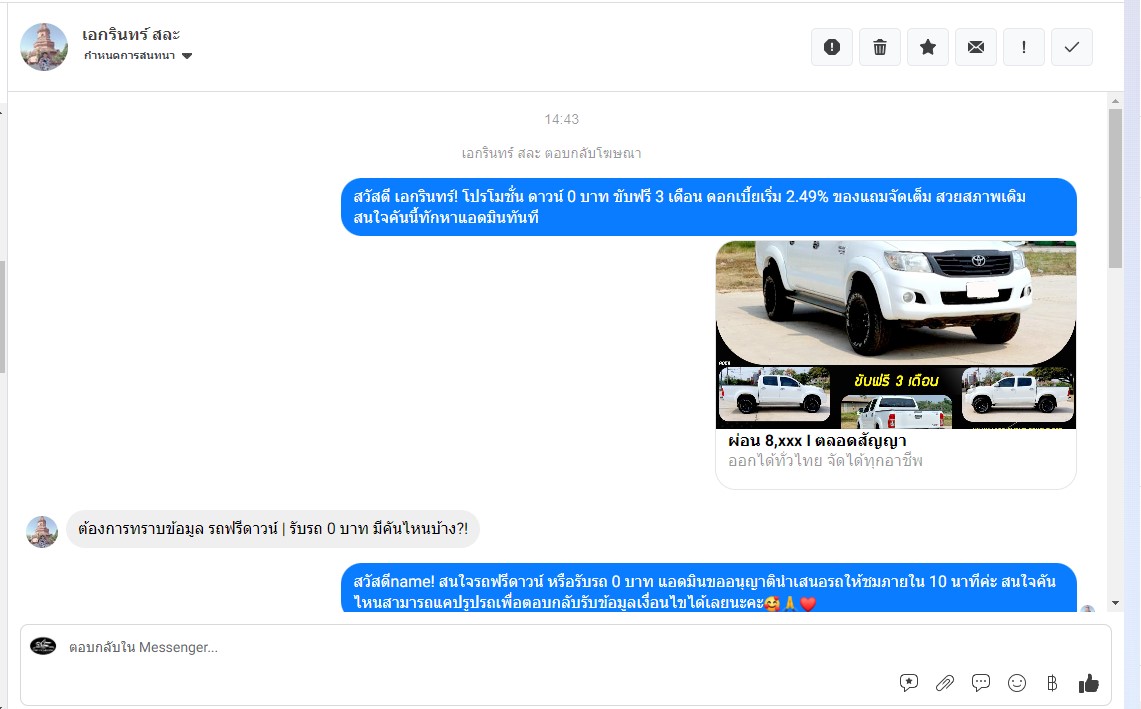
Task: Delete conversation with trash icon
Action: click(880, 47)
